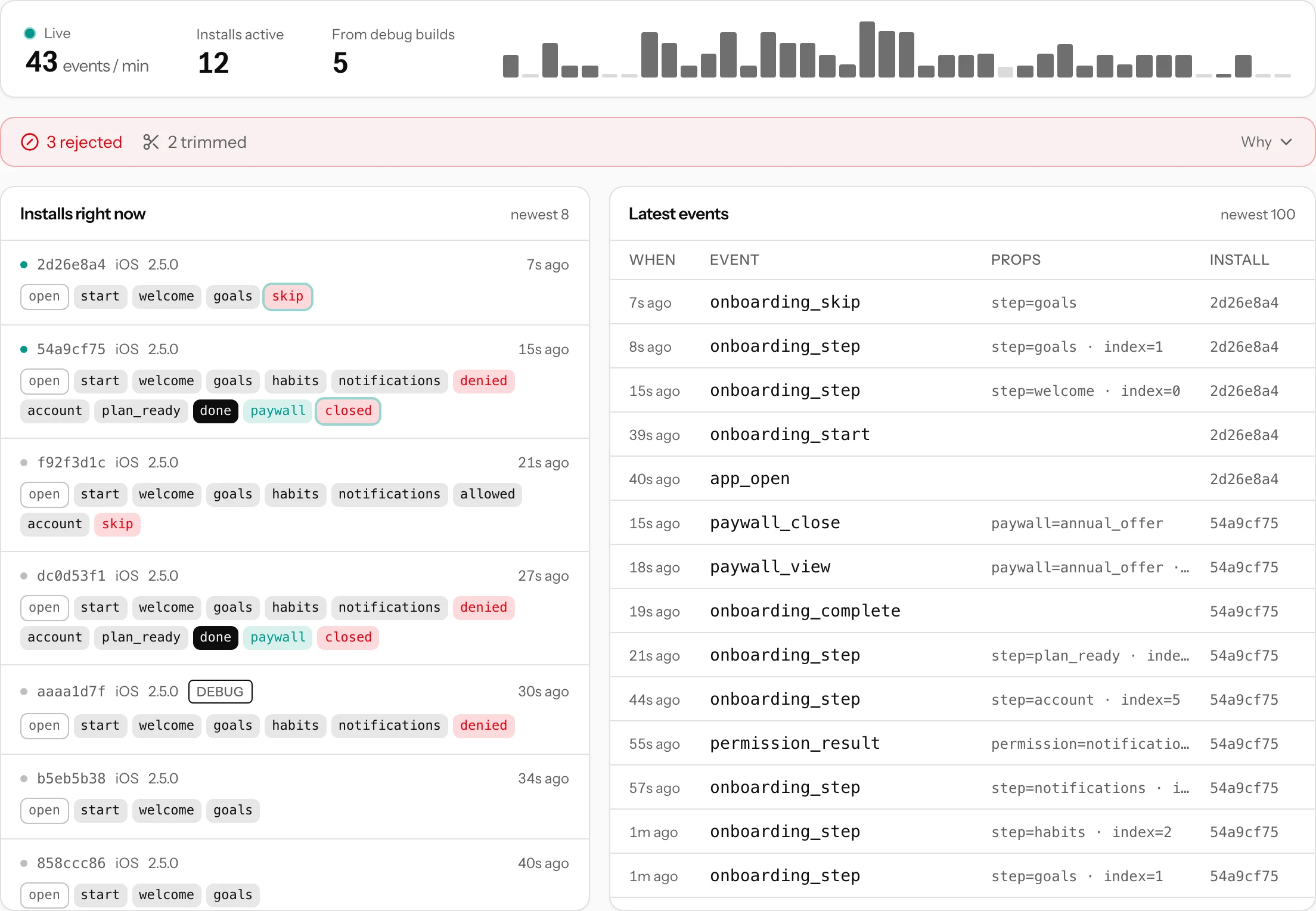Click the welcome chip on install 2d26e8a4
1316x911 pixels.
[166, 296]
